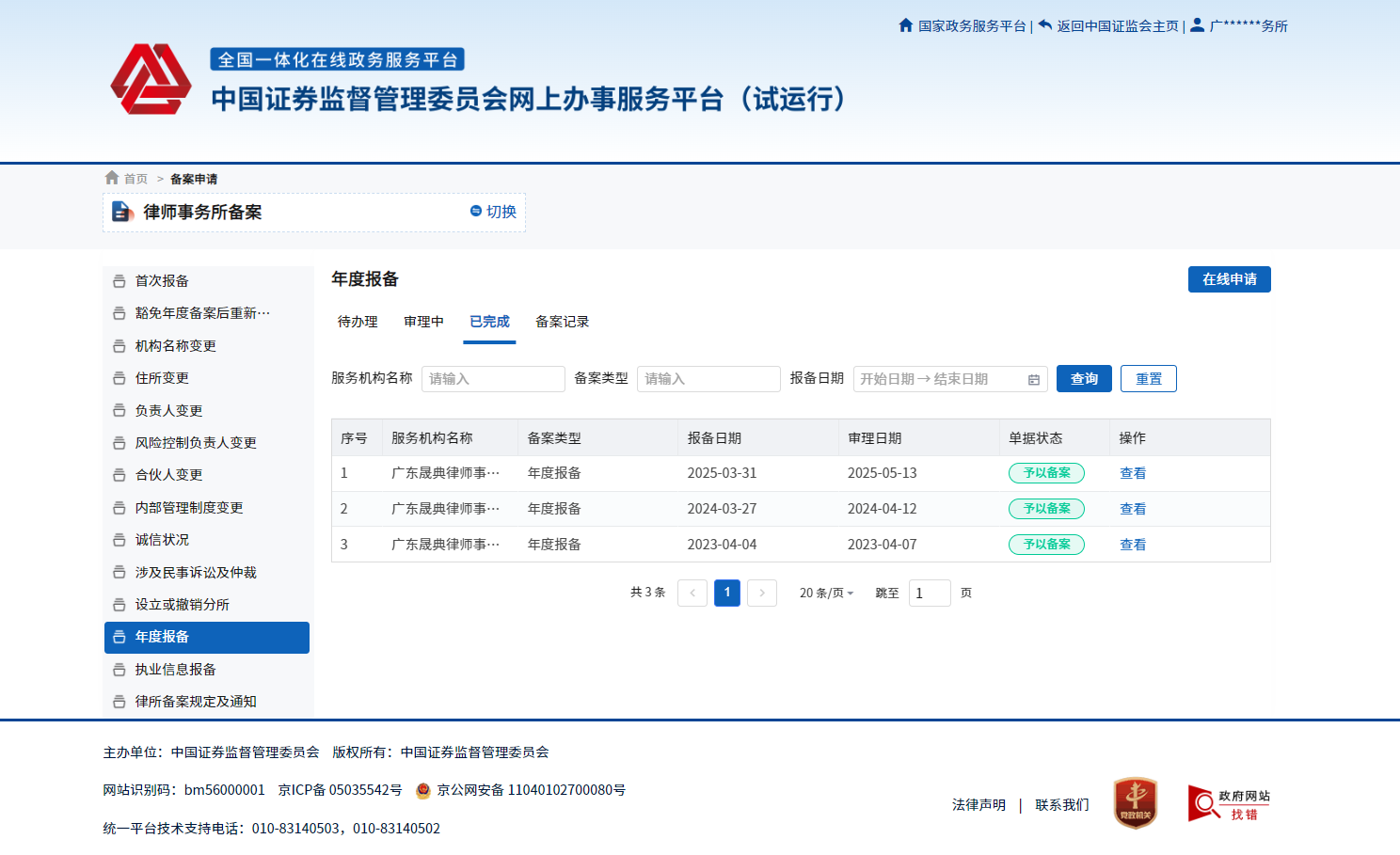Viewport: 1400px width, 855px height.
Task: Click the icon beside 合伙人变更
Action: [x=119, y=475]
